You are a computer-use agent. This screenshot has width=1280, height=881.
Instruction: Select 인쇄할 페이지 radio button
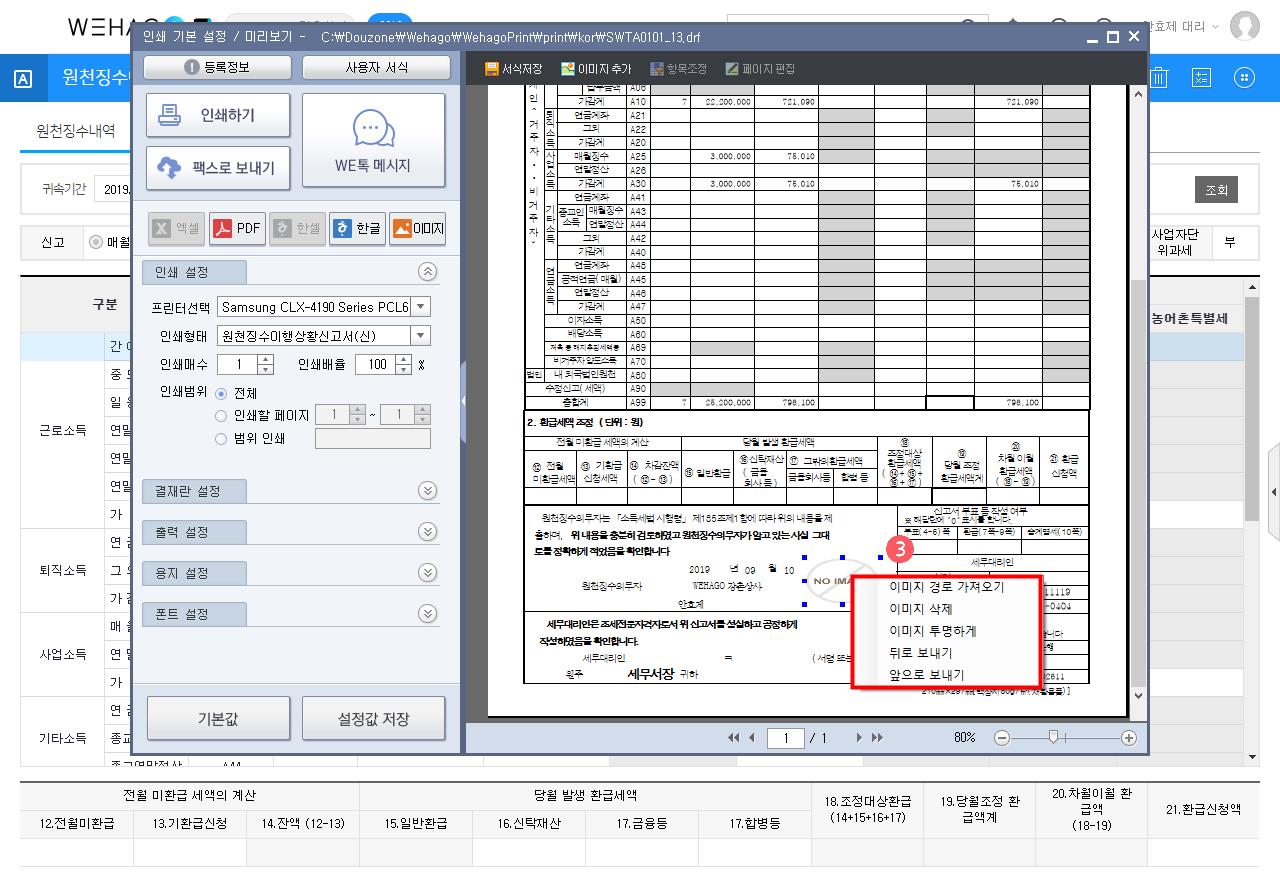point(221,416)
